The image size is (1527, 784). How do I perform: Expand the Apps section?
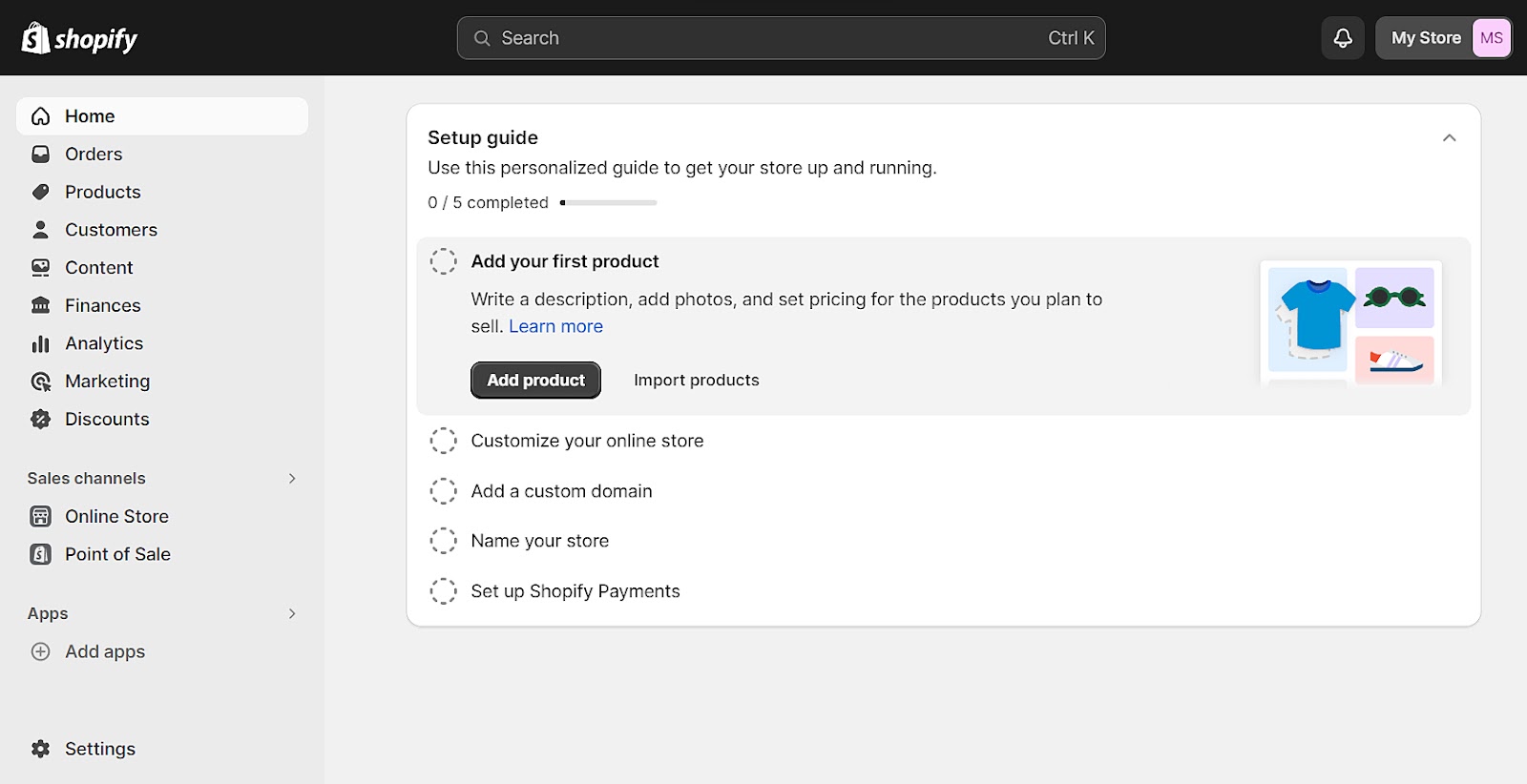coord(292,613)
